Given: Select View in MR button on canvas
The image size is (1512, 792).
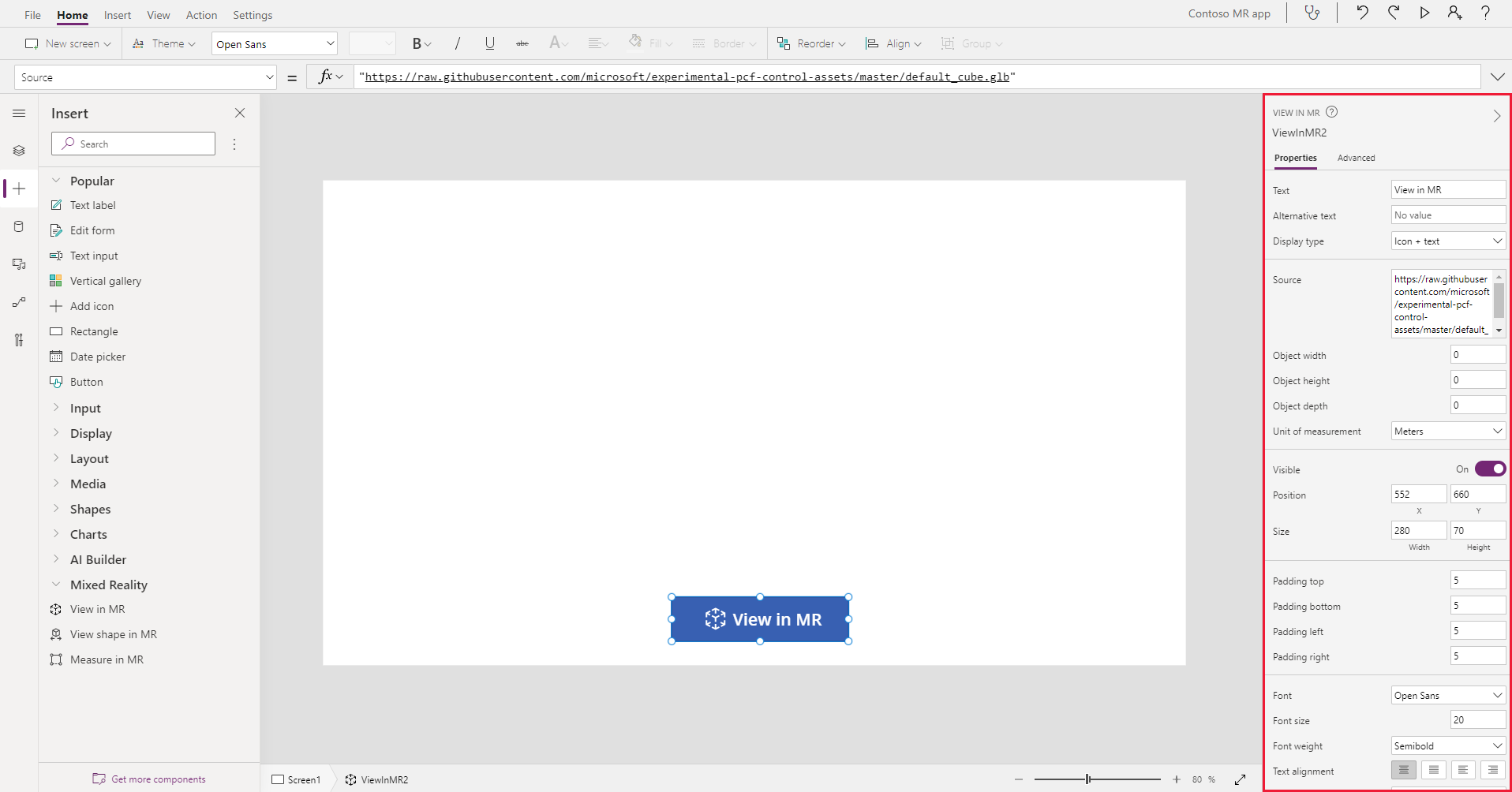Looking at the screenshot, I should point(760,619).
